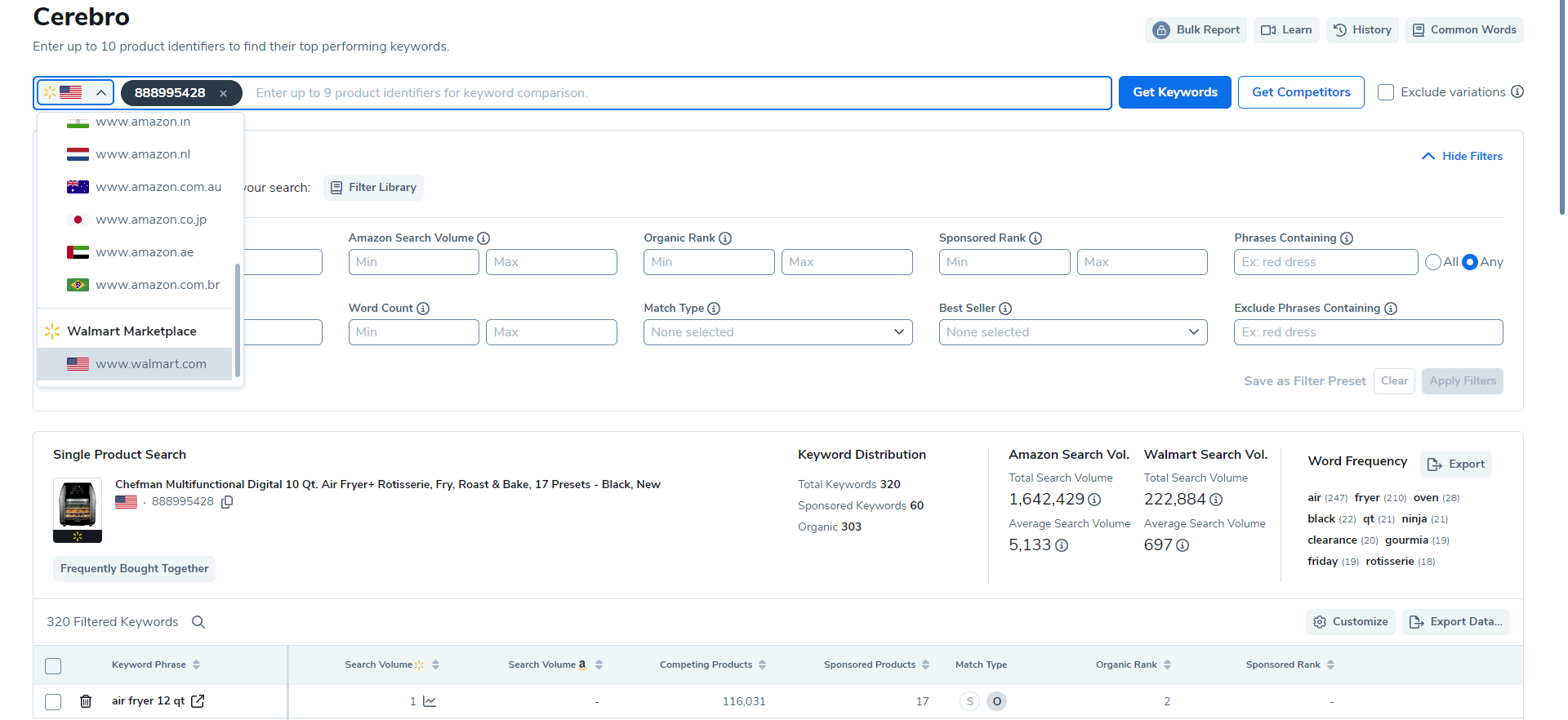
Task: Select www.amazon.in marketplace
Action: tap(135, 122)
